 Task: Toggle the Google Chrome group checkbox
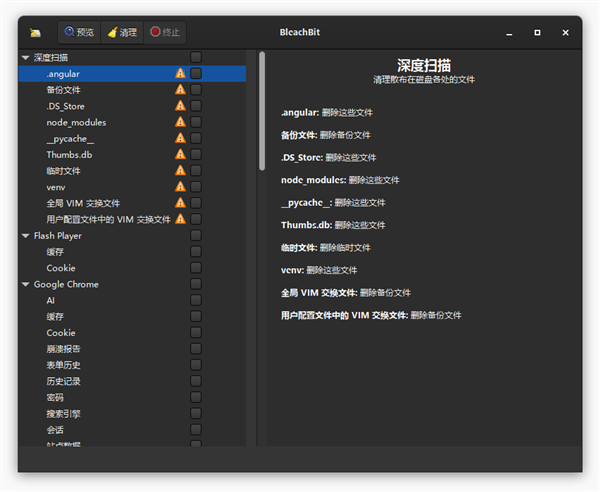pos(196,284)
